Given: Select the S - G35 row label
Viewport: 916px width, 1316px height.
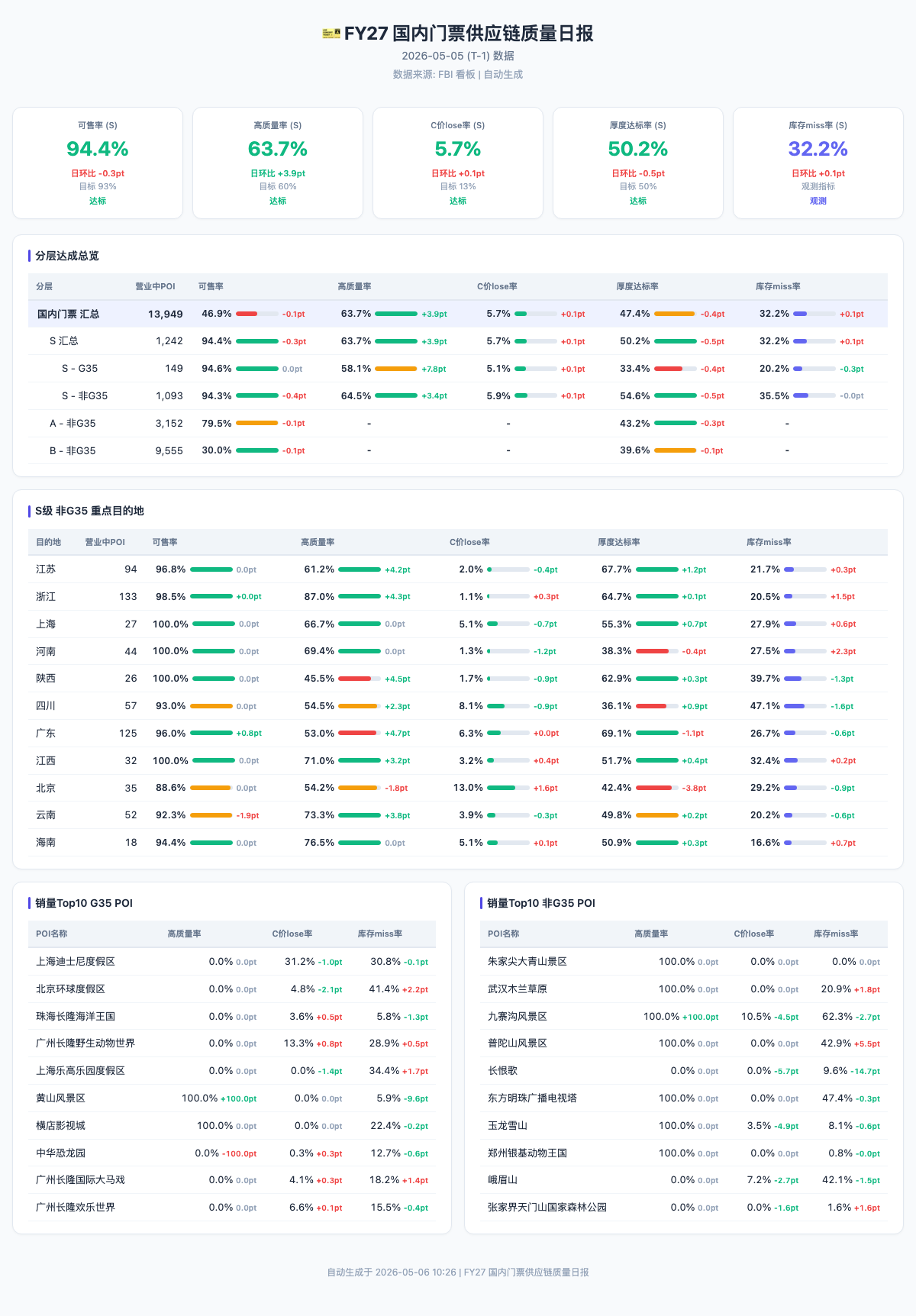Looking at the screenshot, I should [80, 369].
